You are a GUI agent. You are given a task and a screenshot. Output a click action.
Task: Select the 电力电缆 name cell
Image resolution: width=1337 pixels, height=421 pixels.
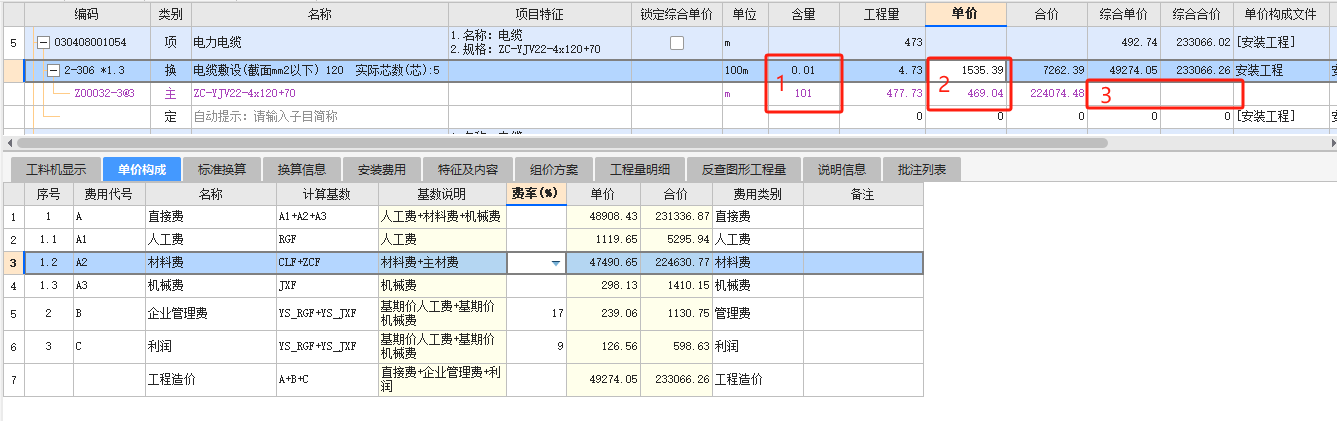point(319,43)
